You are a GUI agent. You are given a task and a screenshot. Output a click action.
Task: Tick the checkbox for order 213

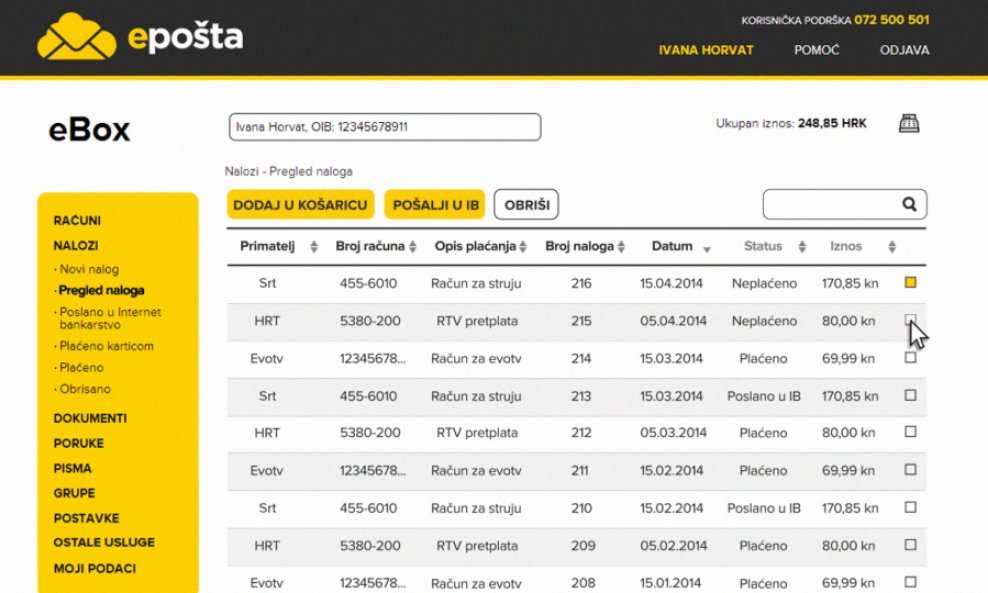click(910, 395)
